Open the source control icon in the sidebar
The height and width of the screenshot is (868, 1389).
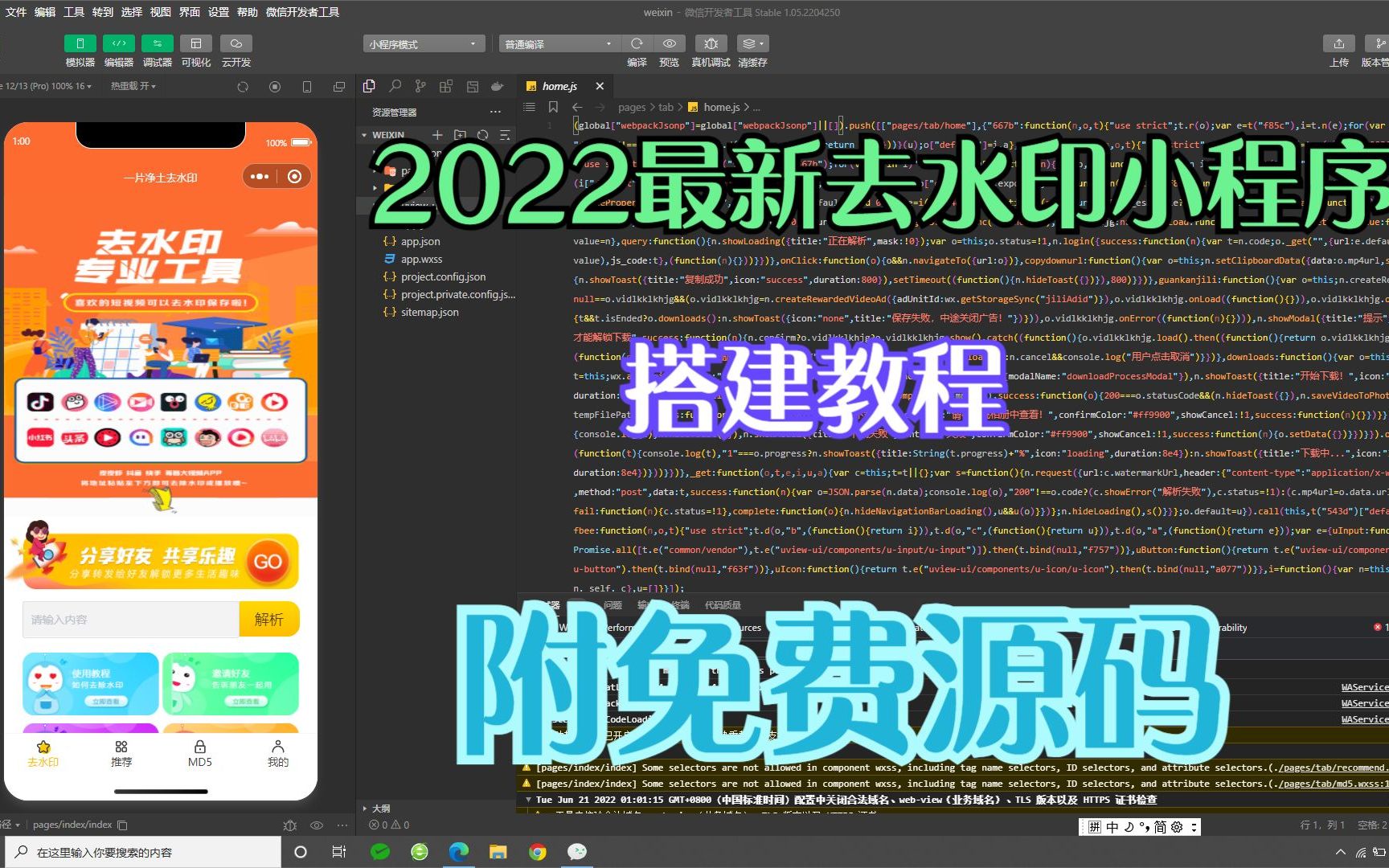[x=420, y=86]
